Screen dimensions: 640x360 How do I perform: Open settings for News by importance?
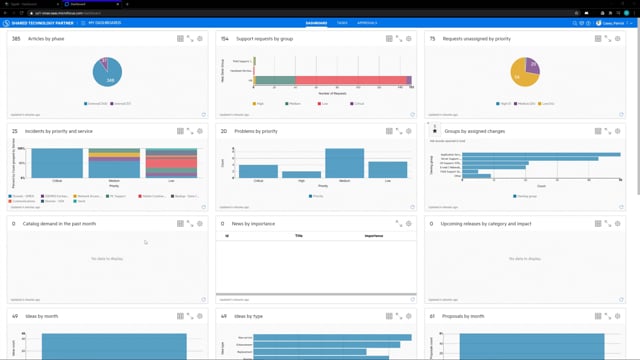pyautogui.click(x=409, y=224)
